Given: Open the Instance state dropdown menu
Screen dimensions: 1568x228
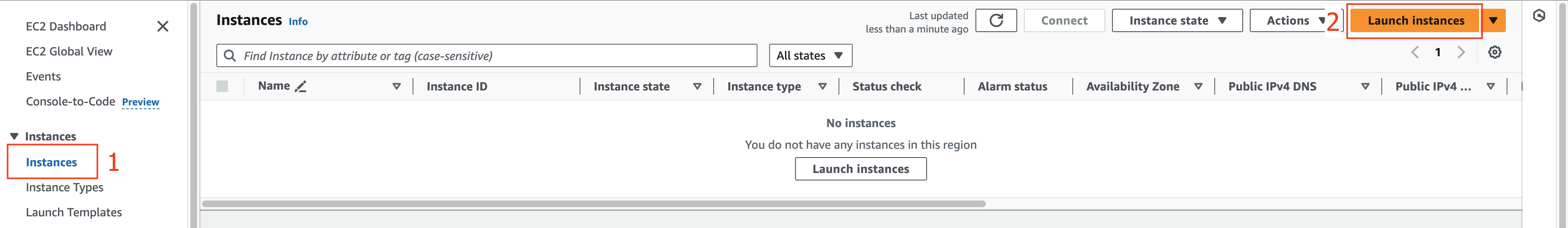Looking at the screenshot, I should pyautogui.click(x=1177, y=21).
